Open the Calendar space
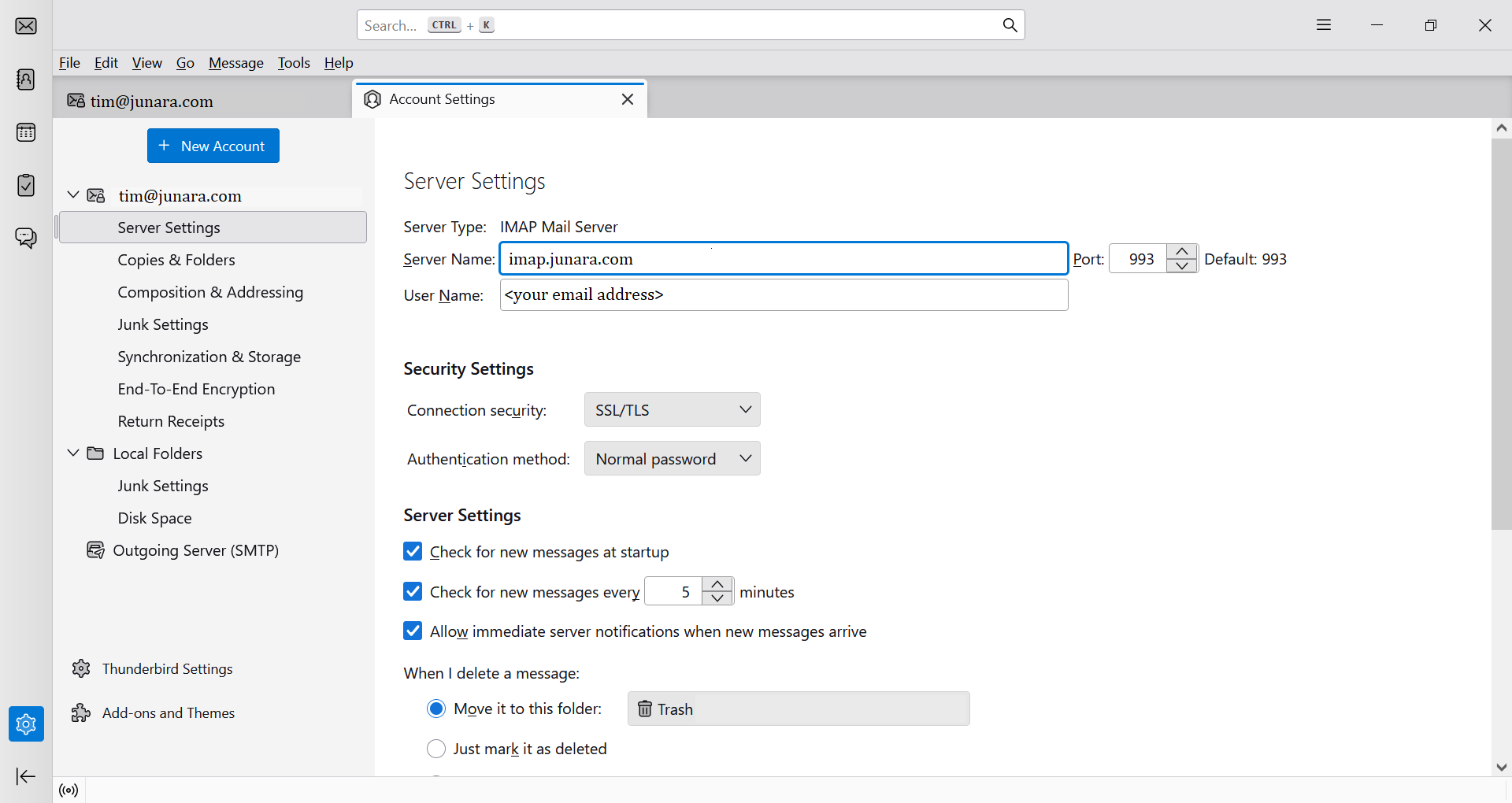The image size is (1512, 803). tap(26, 132)
